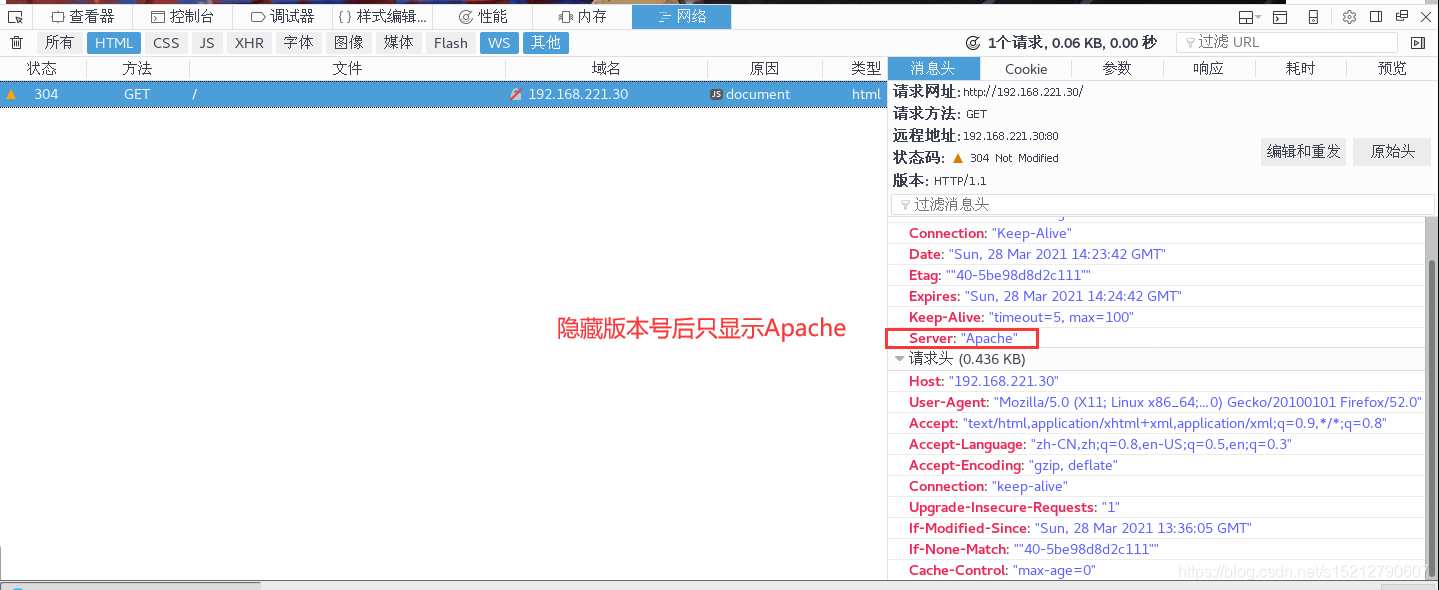Open the 耗时 details tab
The height and width of the screenshot is (590, 1439).
tap(1301, 68)
